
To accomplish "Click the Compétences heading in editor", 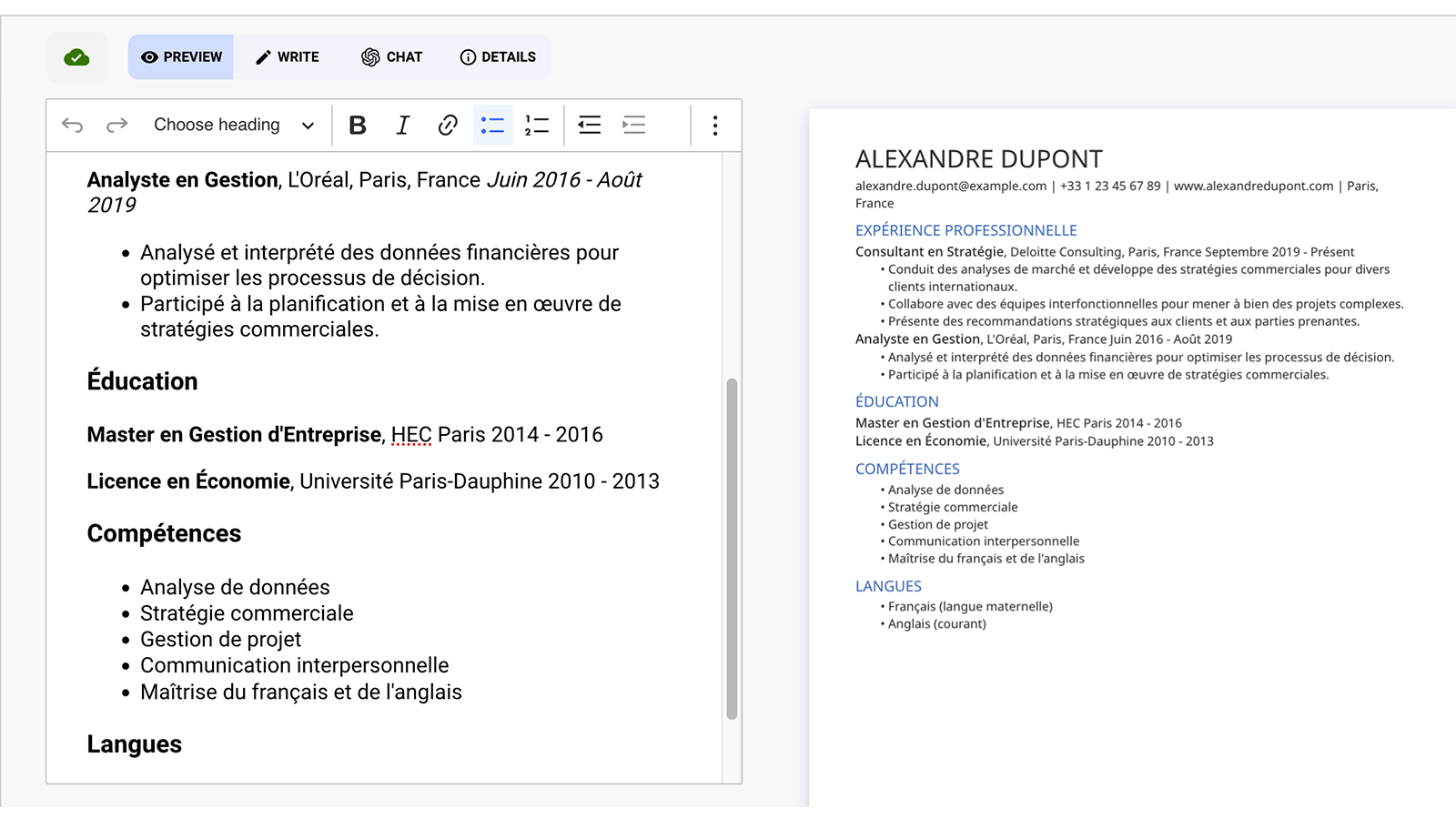I will [x=164, y=533].
